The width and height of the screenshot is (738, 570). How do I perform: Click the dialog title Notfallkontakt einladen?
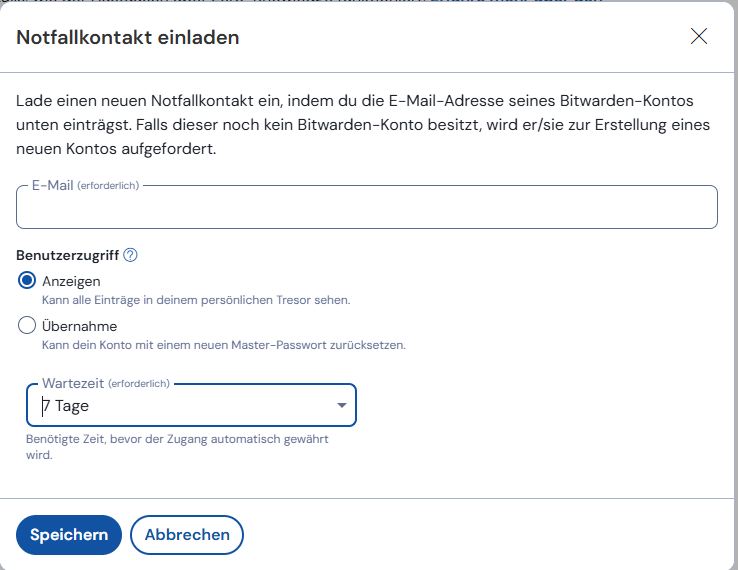click(x=128, y=38)
